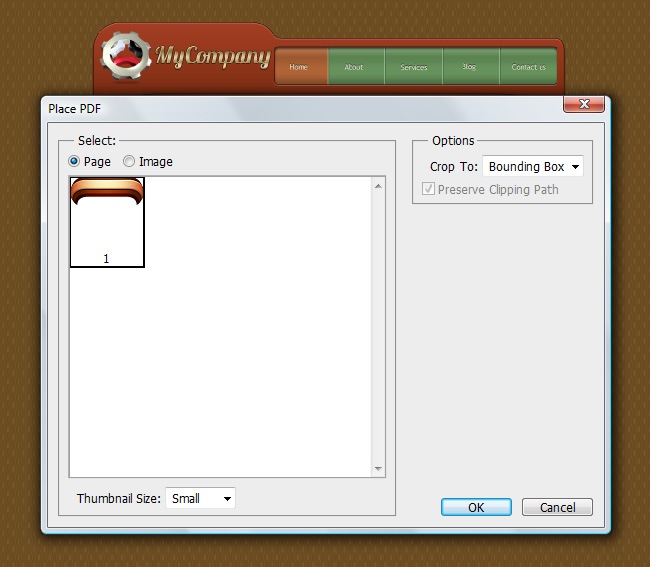Click the thumbnail list scroll down arrow

point(378,469)
